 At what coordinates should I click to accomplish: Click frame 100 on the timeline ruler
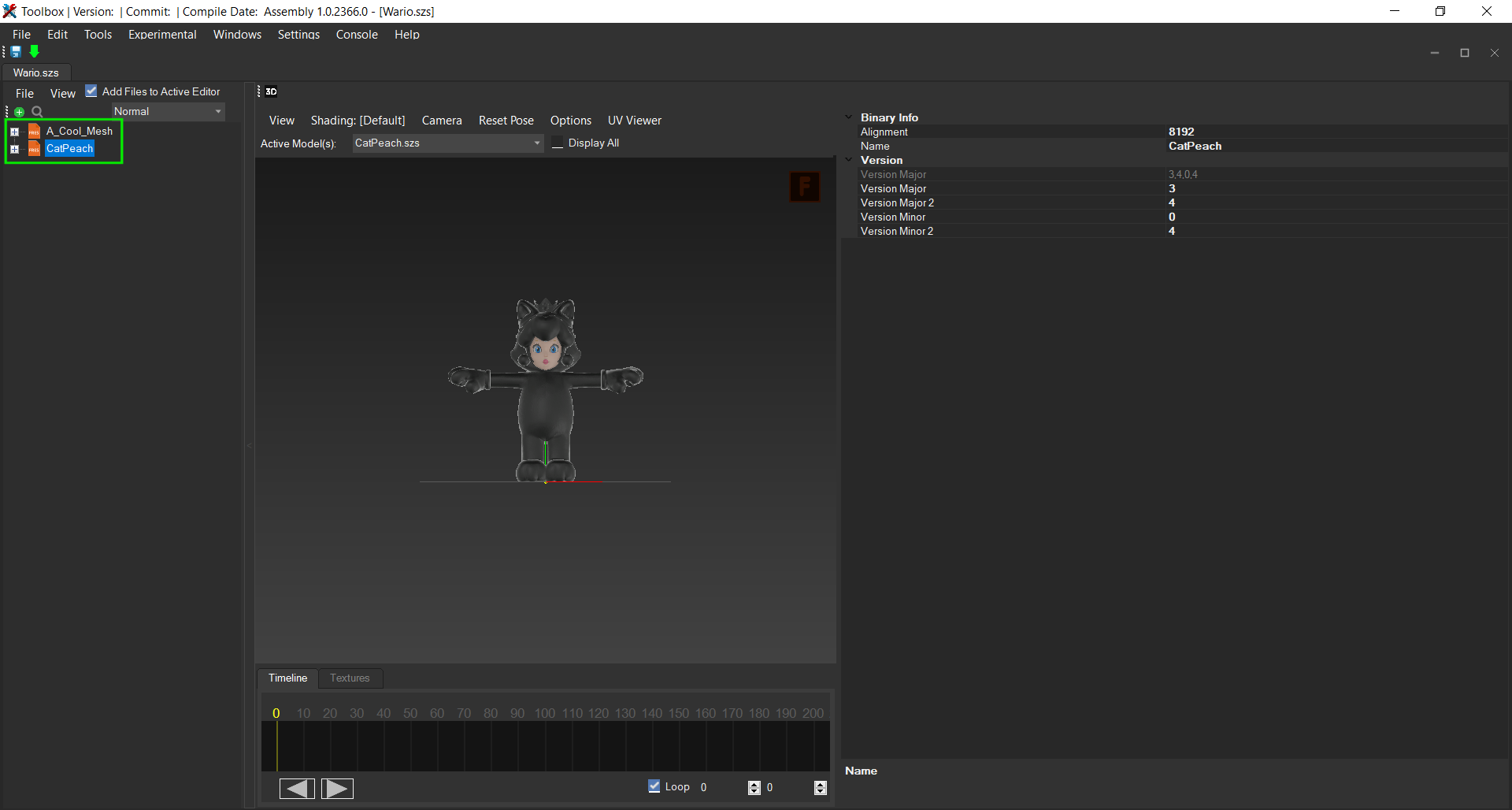545,713
